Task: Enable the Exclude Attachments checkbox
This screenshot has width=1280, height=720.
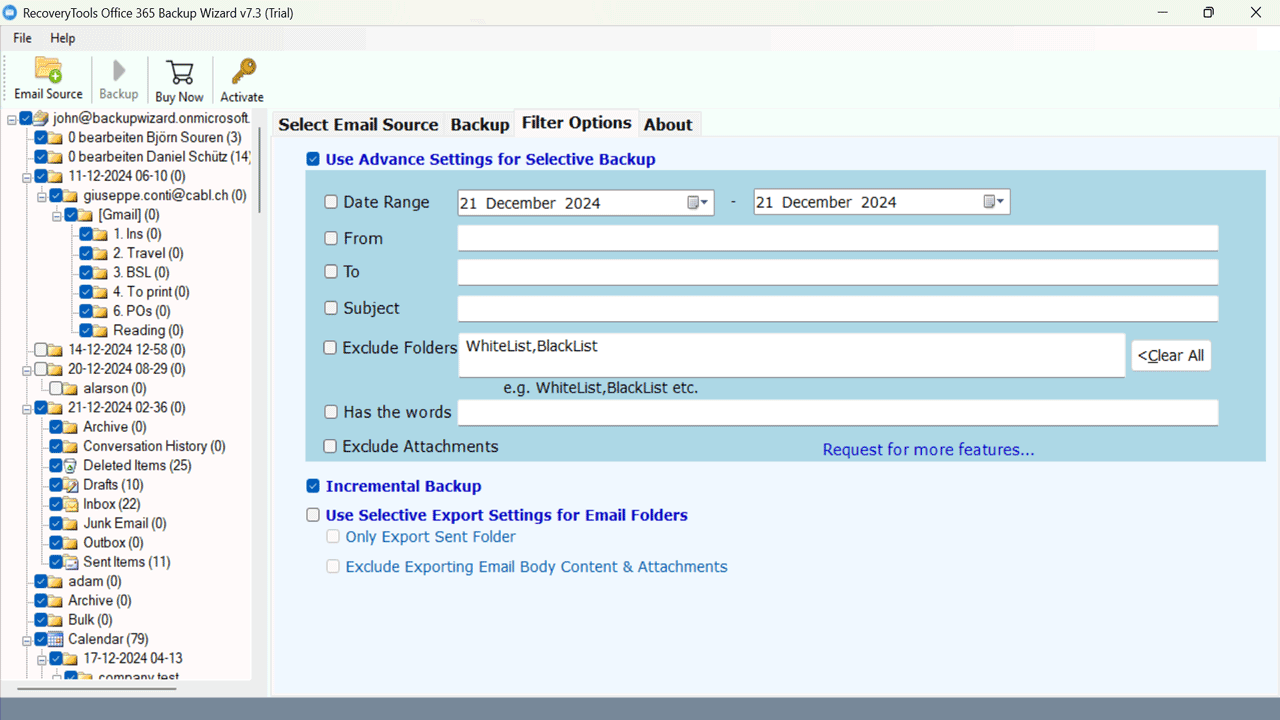Action: pyautogui.click(x=330, y=446)
